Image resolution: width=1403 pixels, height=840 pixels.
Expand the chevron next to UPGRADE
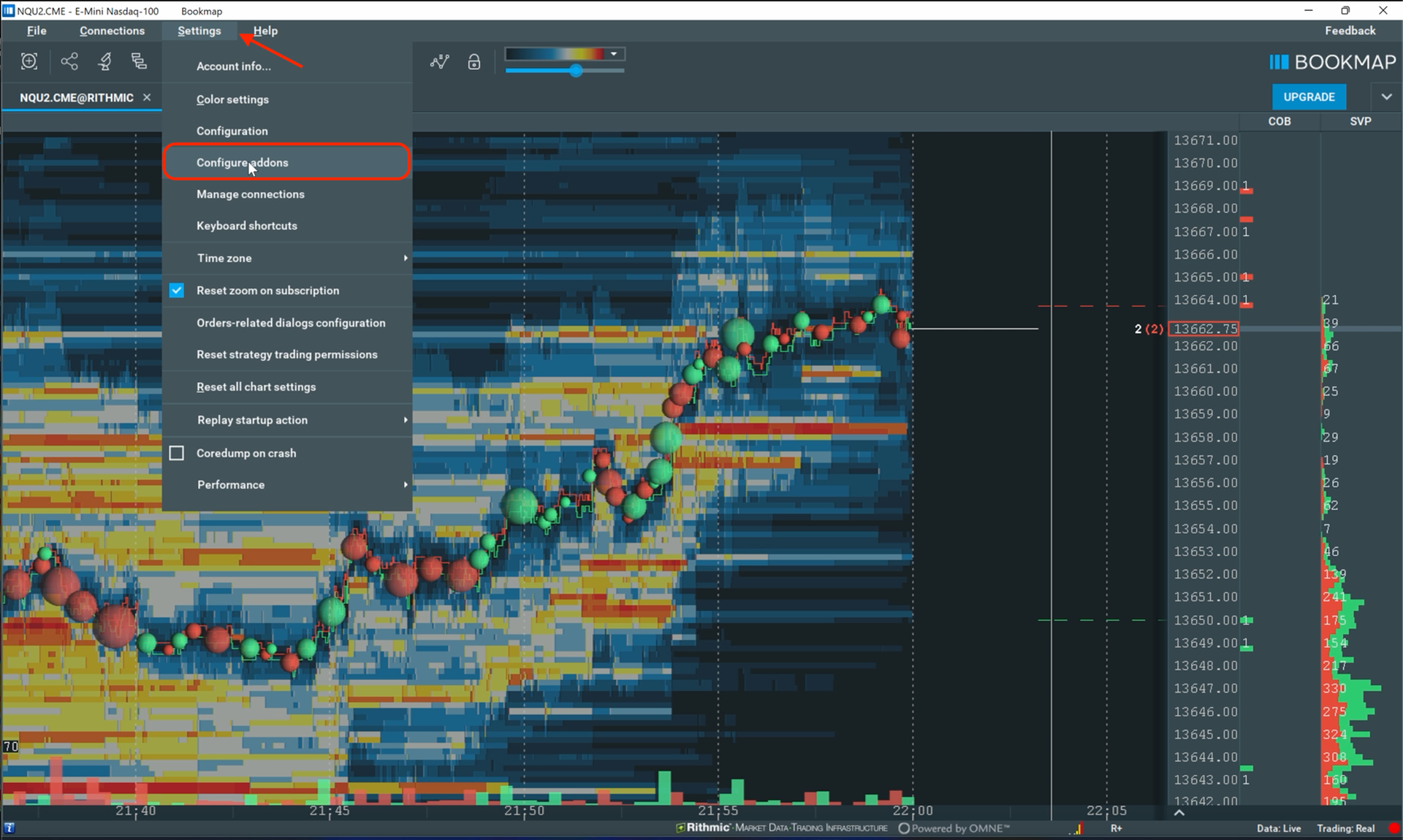[1386, 97]
